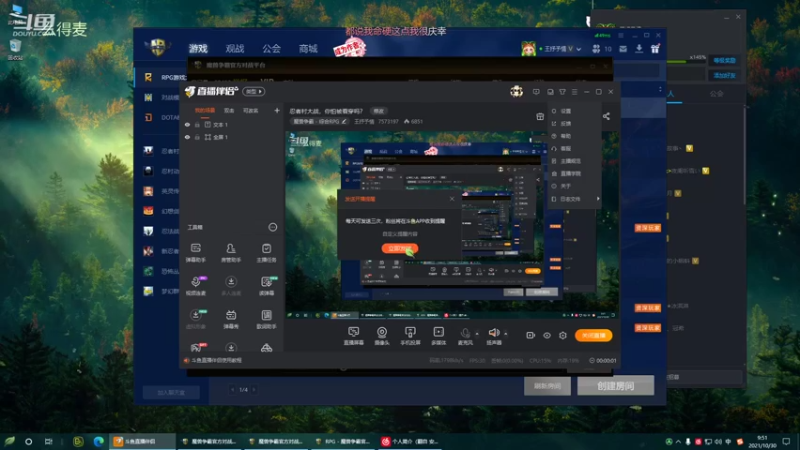Open stream settings gear beside 关闭直播
Screen dimensions: 800x450
(563, 335)
